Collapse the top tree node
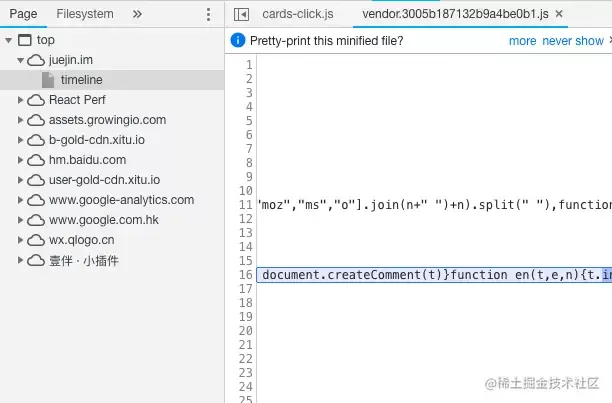 [x=9, y=40]
